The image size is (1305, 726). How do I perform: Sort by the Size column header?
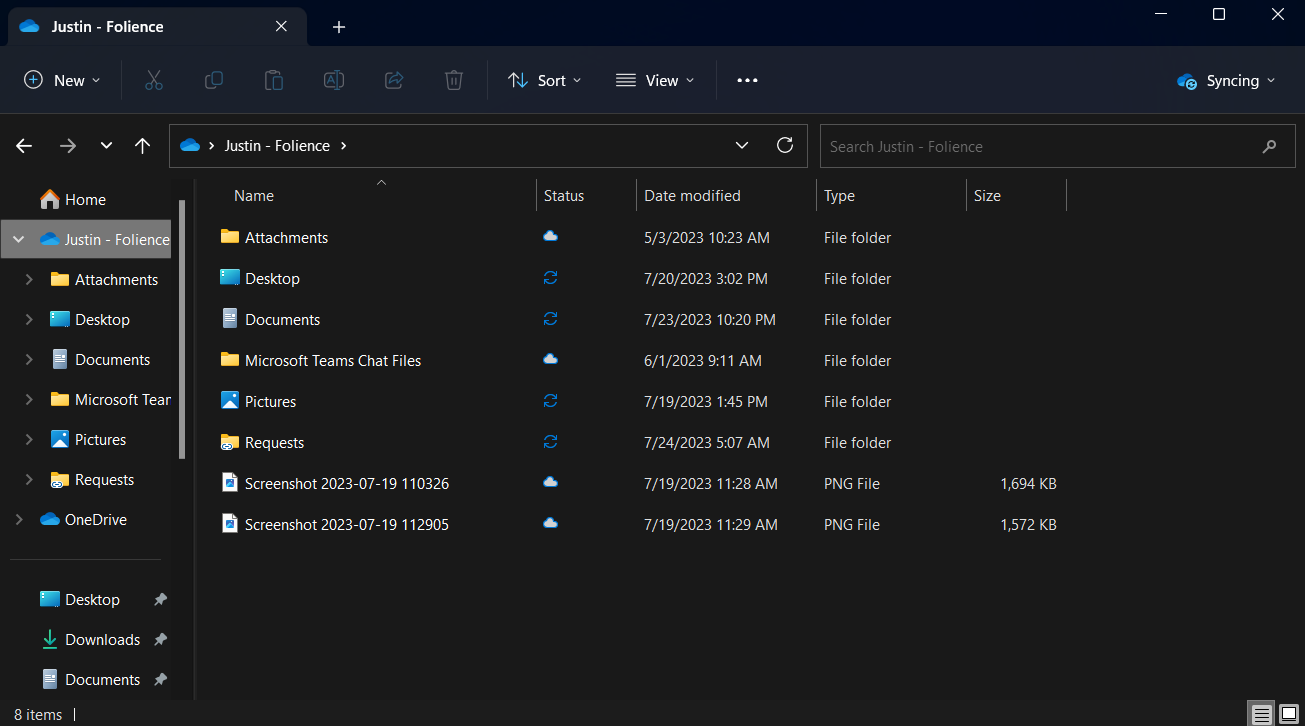(1016, 195)
